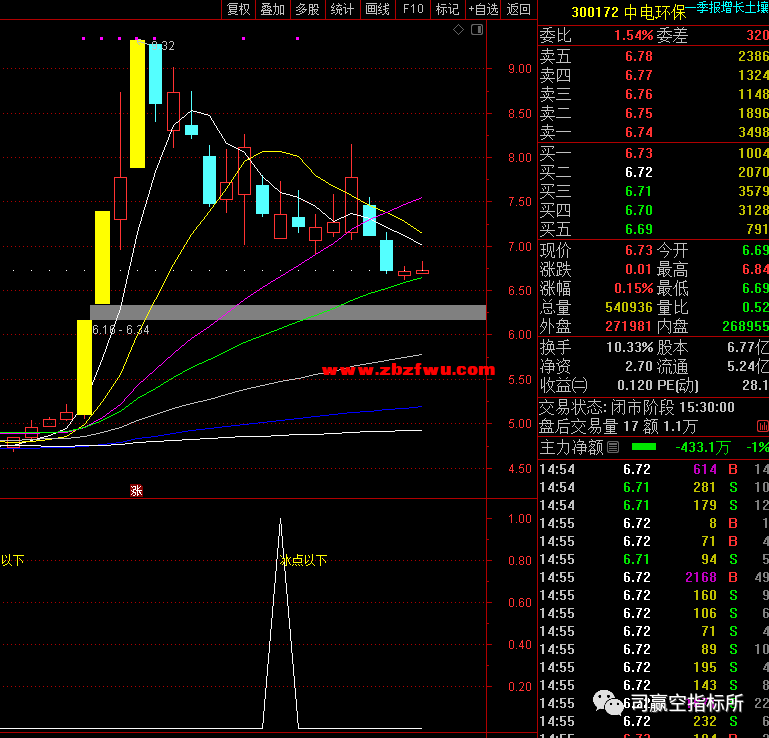
Task: Select 卖二 price 6.75
Action: pyautogui.click(x=639, y=113)
